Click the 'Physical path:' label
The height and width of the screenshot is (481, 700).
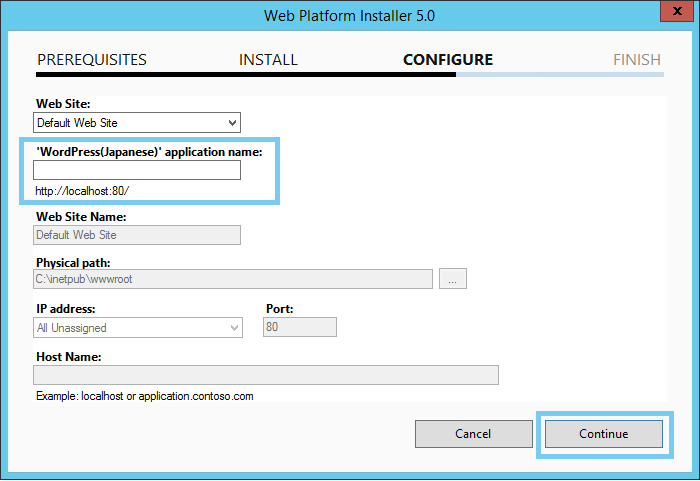point(73,263)
